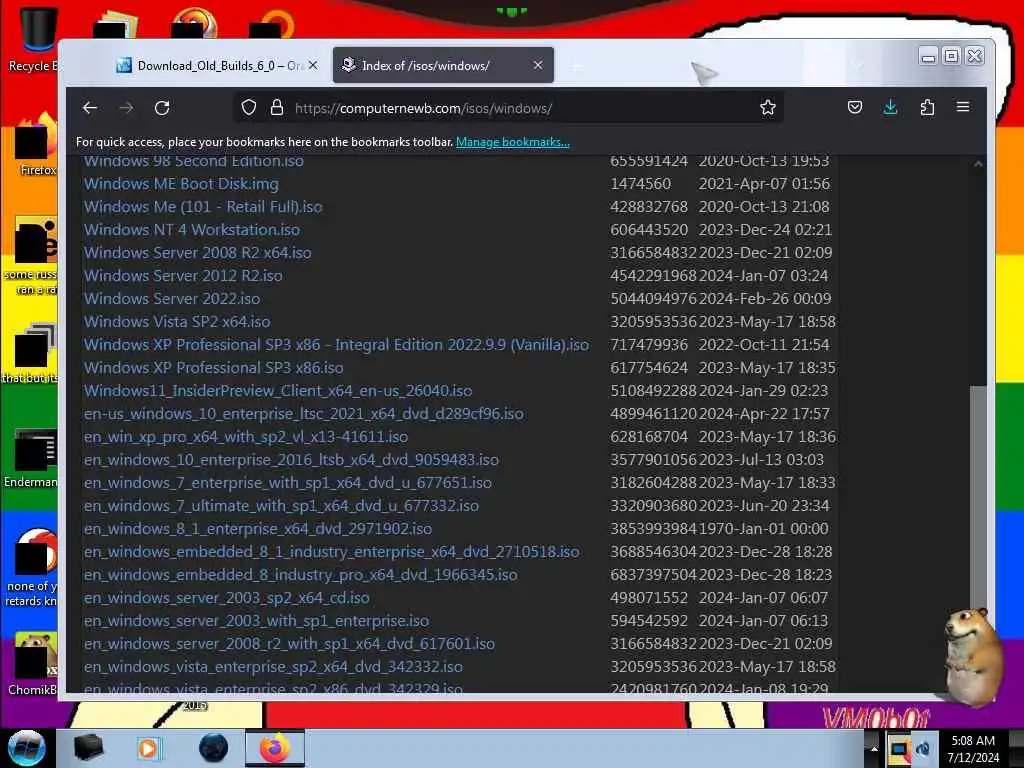Open Firefox hamburger application menu

point(963,107)
